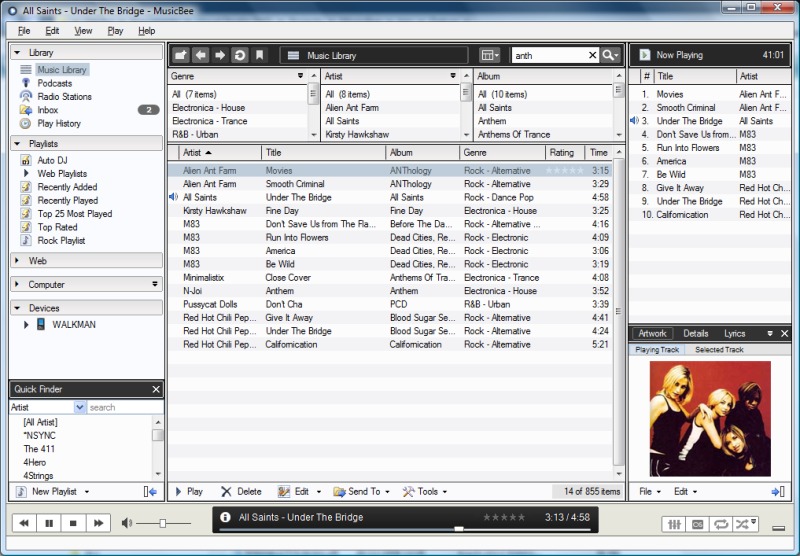This screenshot has width=800, height=556.
Task: Click the bookmark icon in library toolbar
Action: click(259, 55)
